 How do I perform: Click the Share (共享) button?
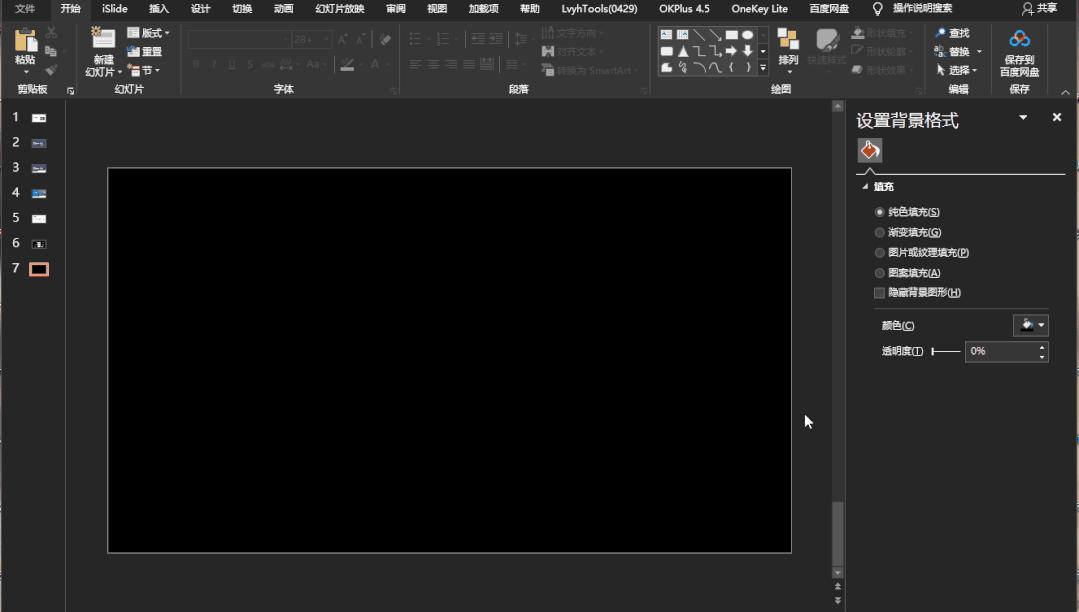click(x=1039, y=9)
